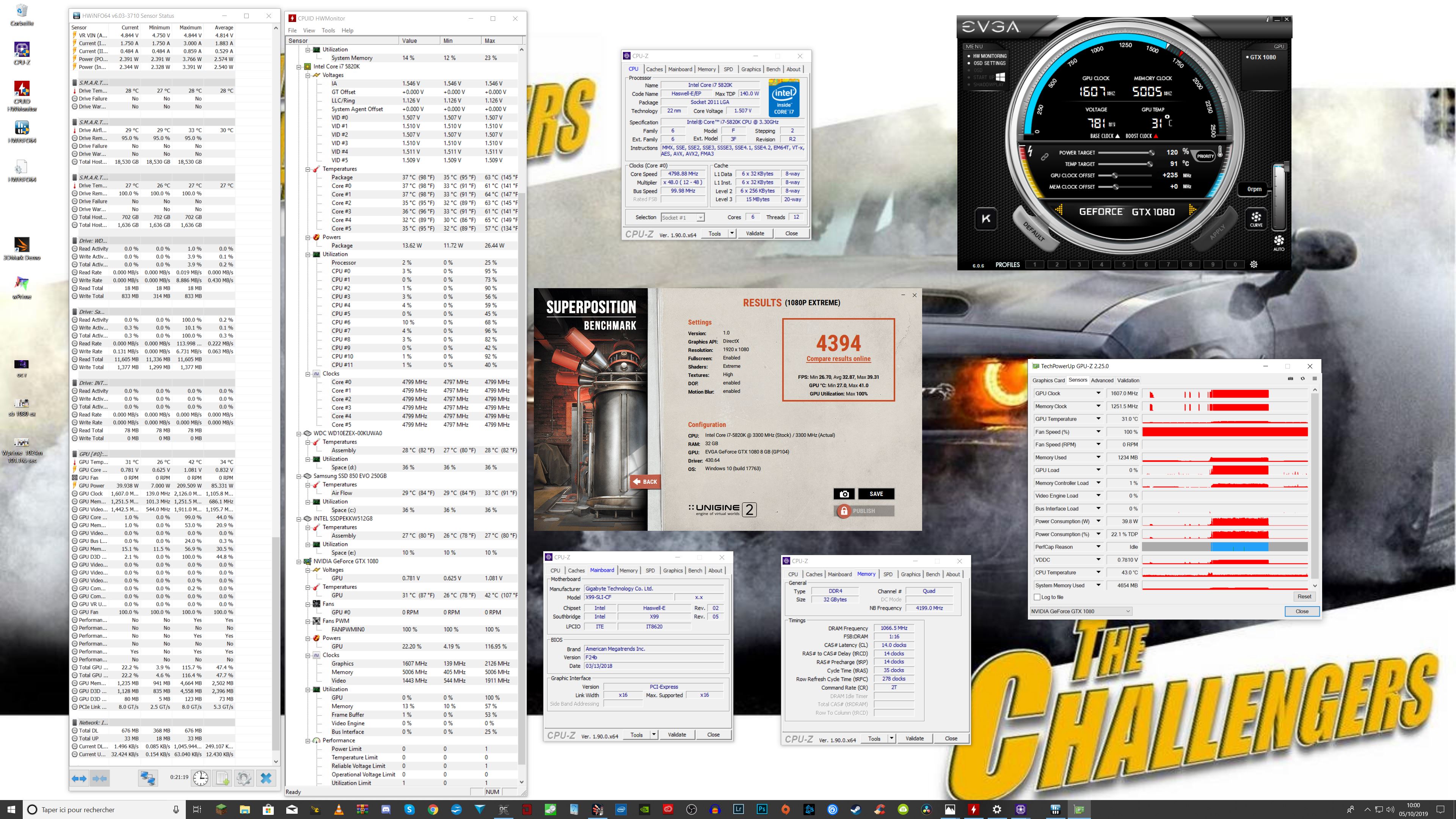Viewport: 1456px width, 819px height.
Task: Open the GPU-Z hamburger menu icon
Action: pos(1315,379)
